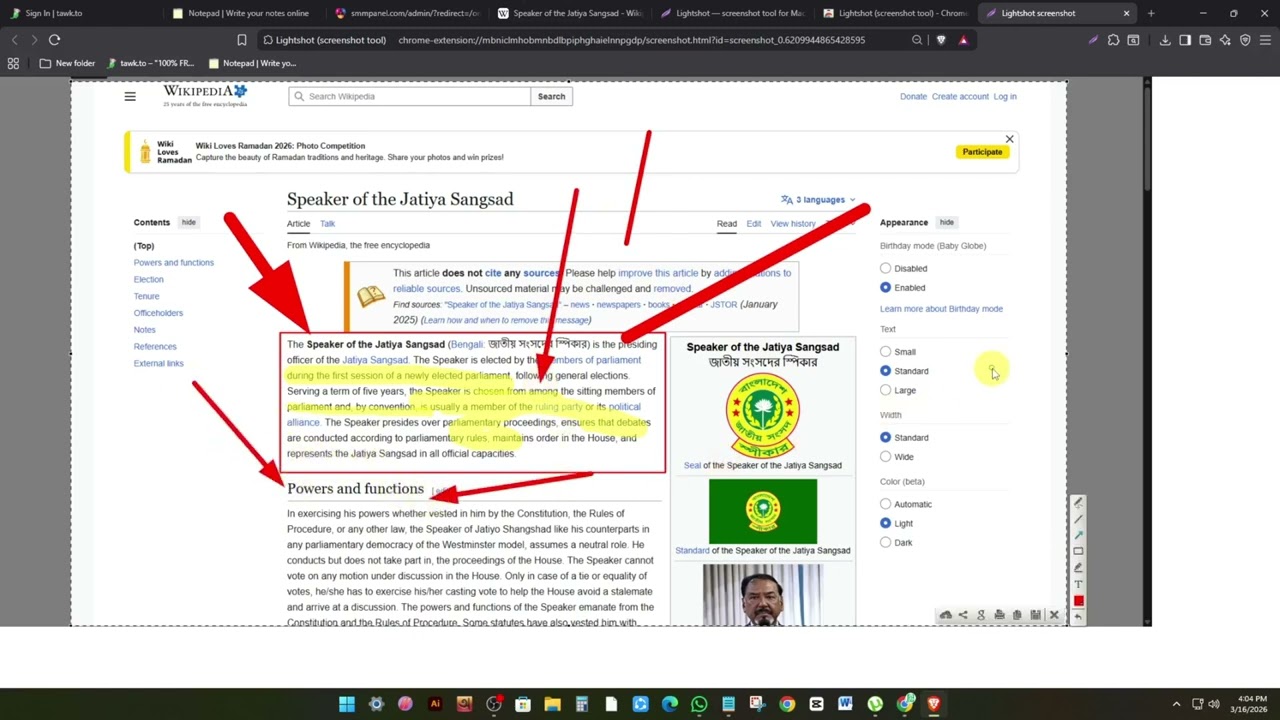The image size is (1280, 720).
Task: Upload screenshot to the cloud
Action: tap(945, 615)
